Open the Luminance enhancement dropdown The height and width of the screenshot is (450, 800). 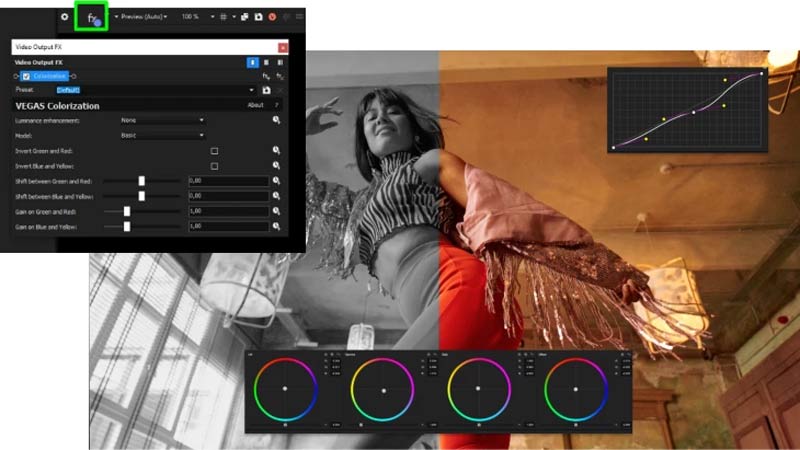click(x=162, y=120)
